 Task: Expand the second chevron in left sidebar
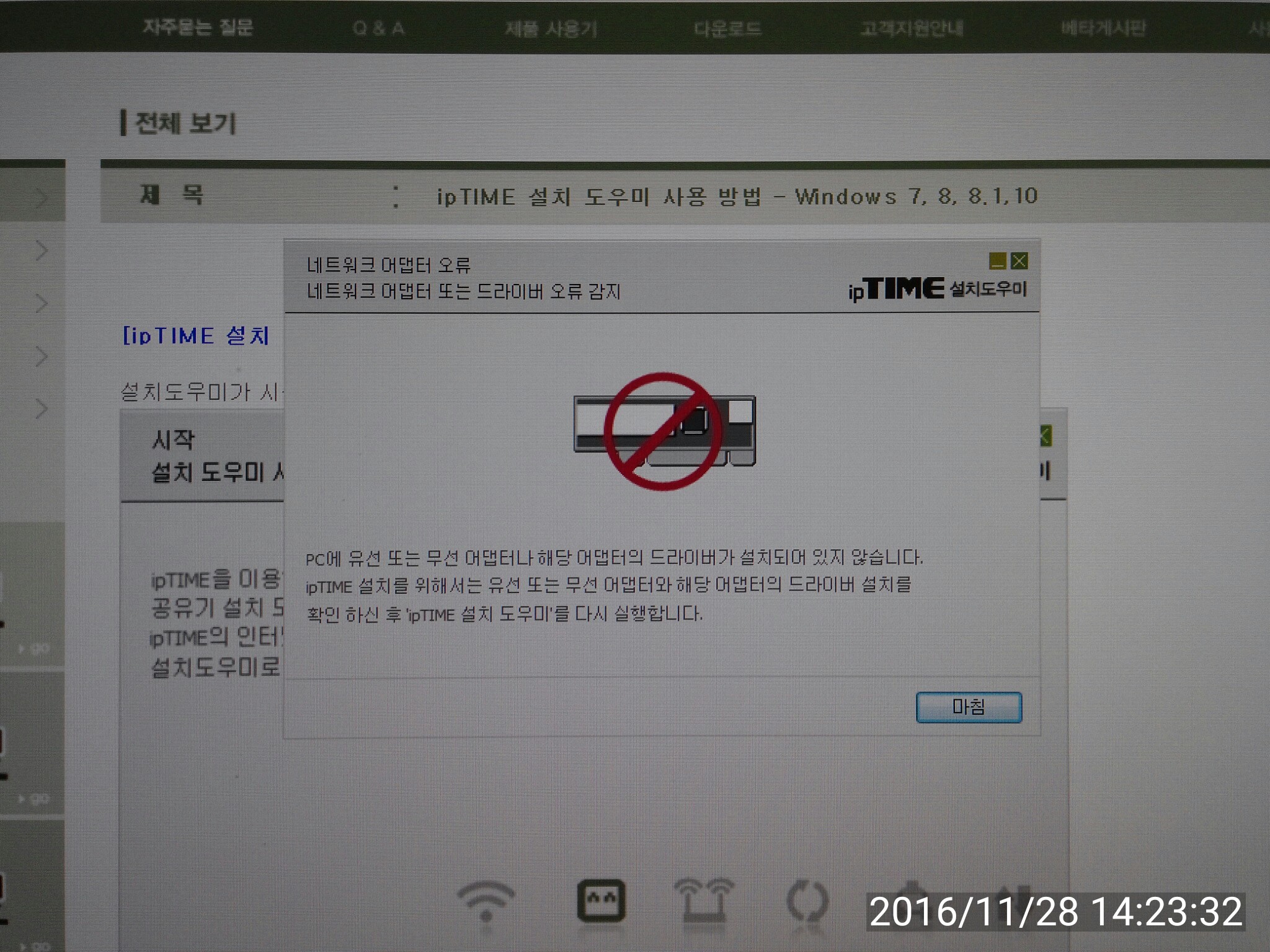[x=42, y=250]
